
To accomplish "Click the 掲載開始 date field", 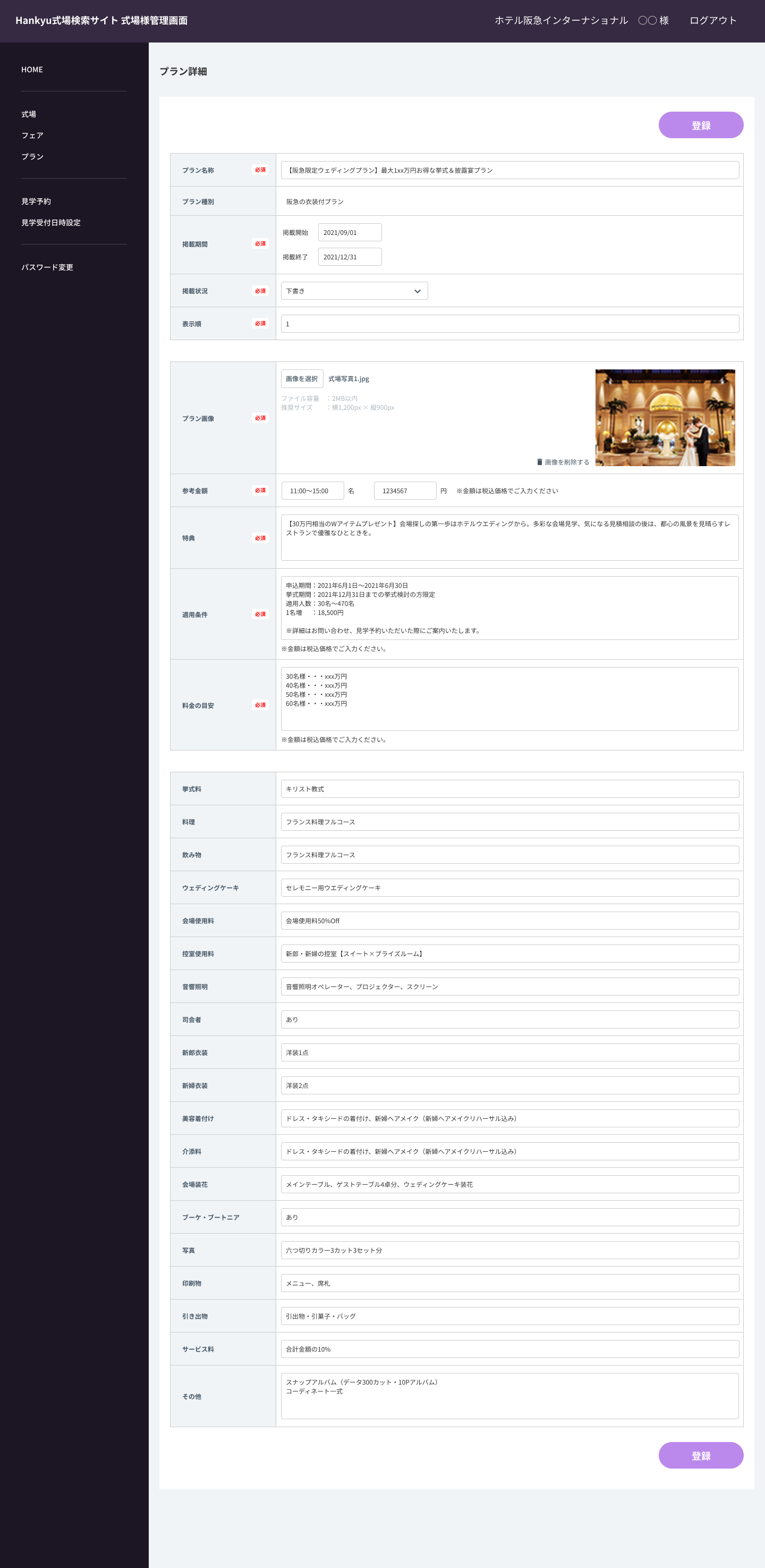I will pos(350,232).
